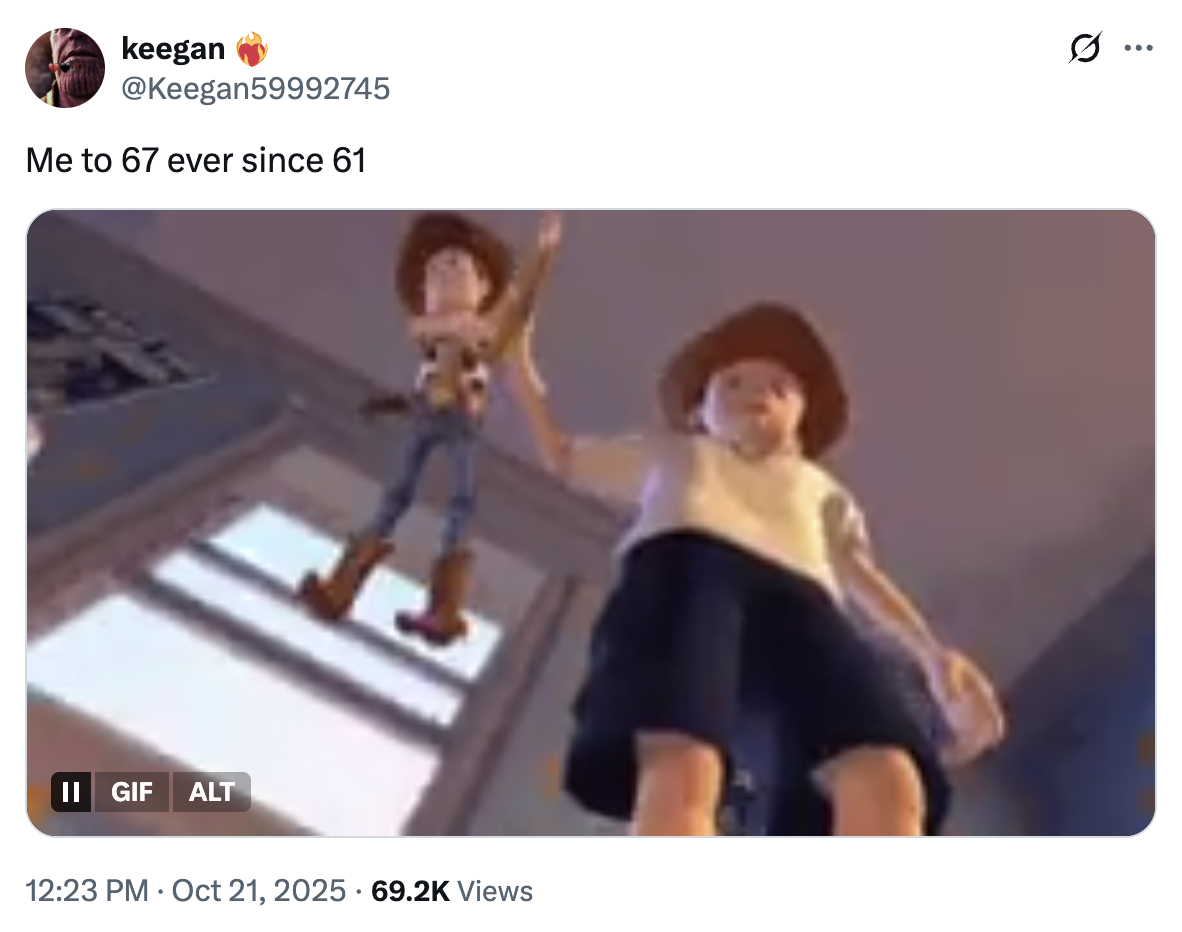
Task: Click the word Views
Action: click(x=495, y=891)
